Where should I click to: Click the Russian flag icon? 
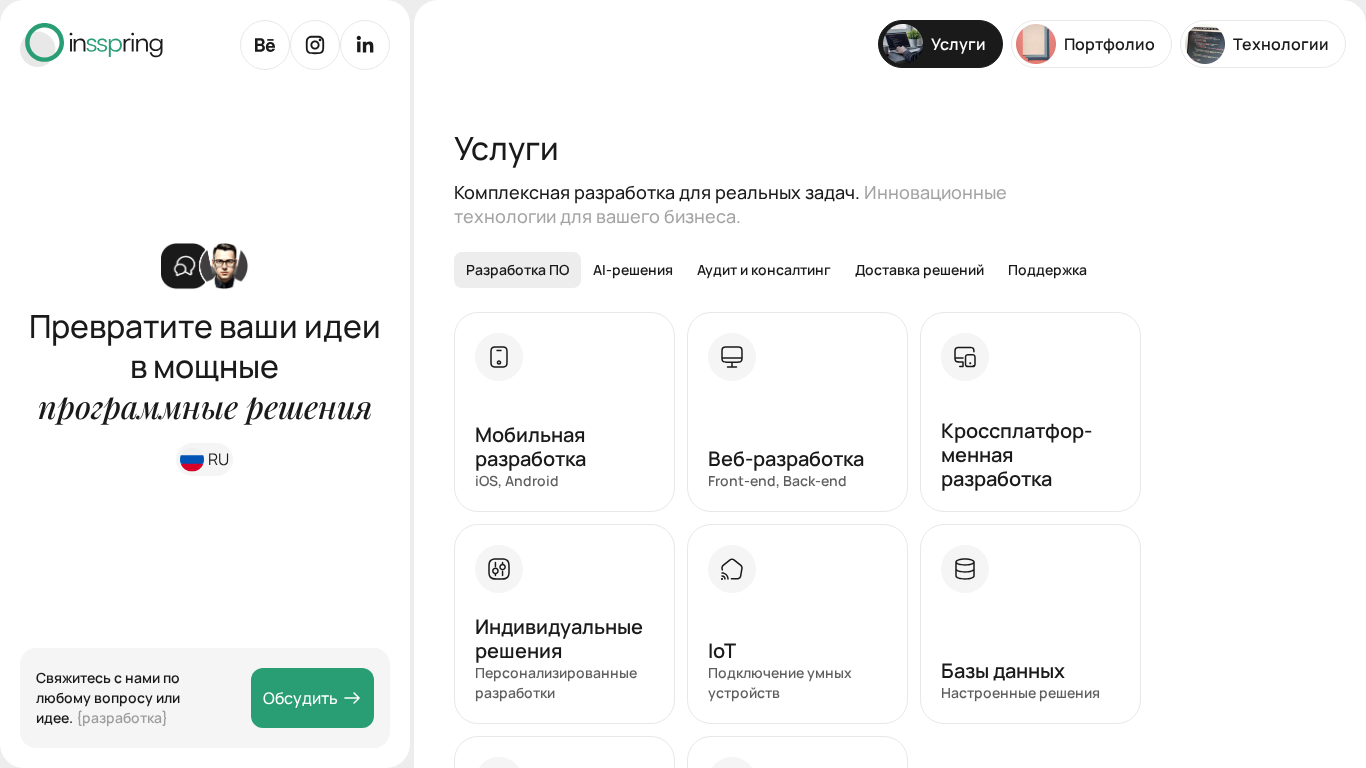(x=192, y=460)
